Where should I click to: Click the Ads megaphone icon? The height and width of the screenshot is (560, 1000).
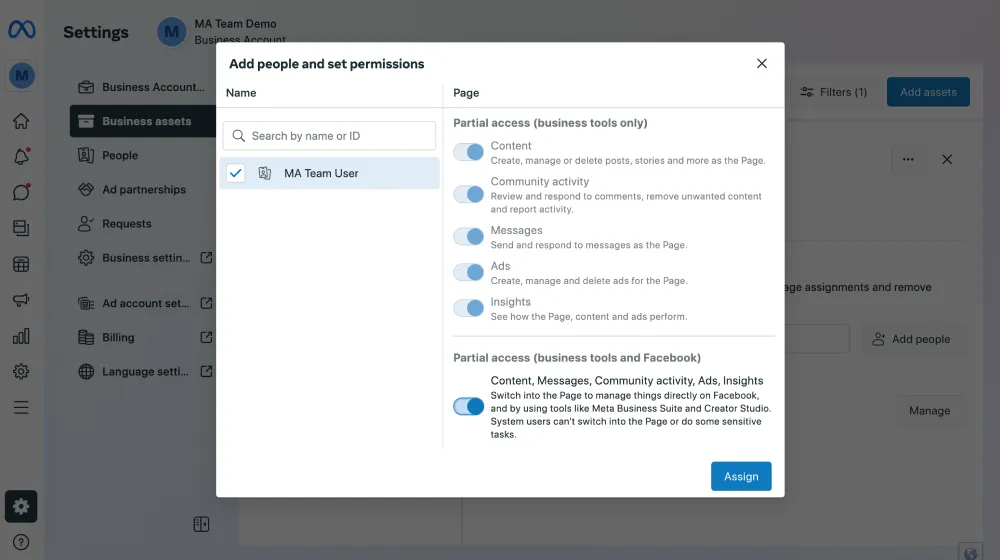(21, 300)
